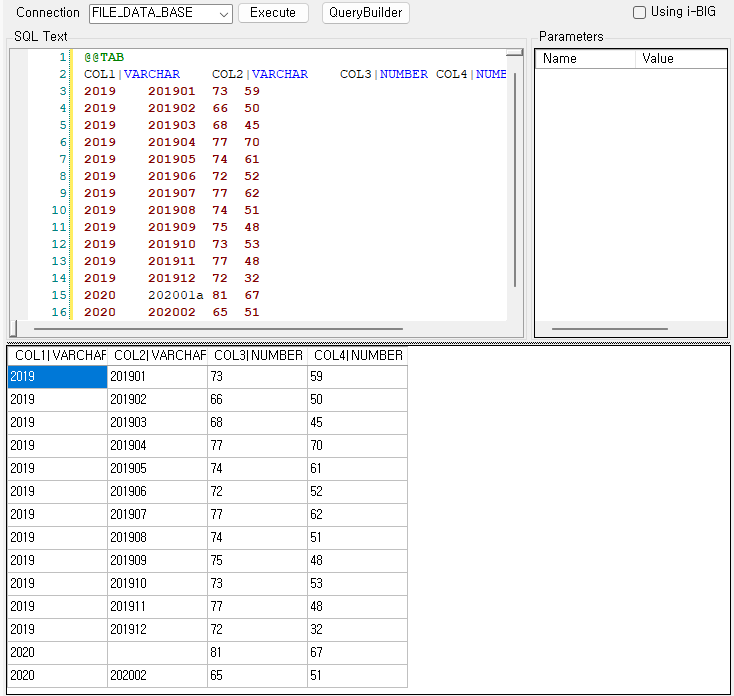Enable the Using i-BIG checkbox

click(x=640, y=13)
